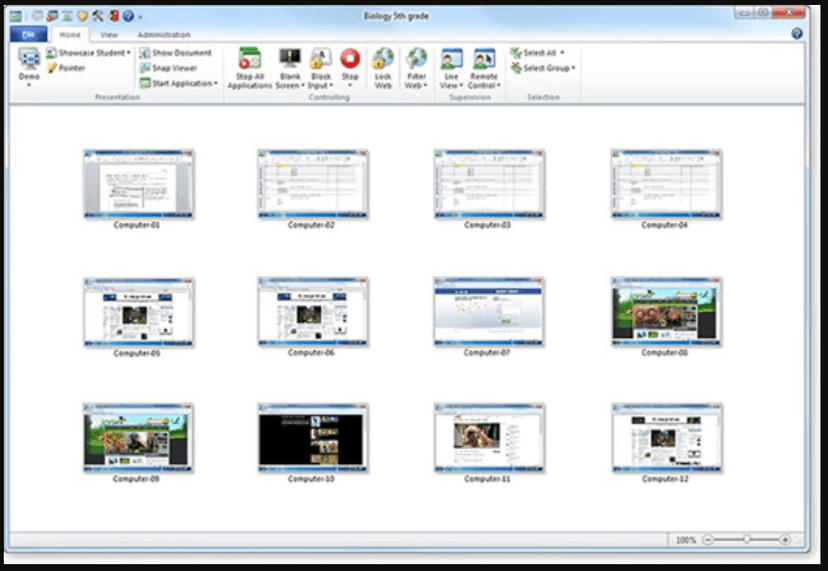Click the Snap Viewer label

point(174,68)
